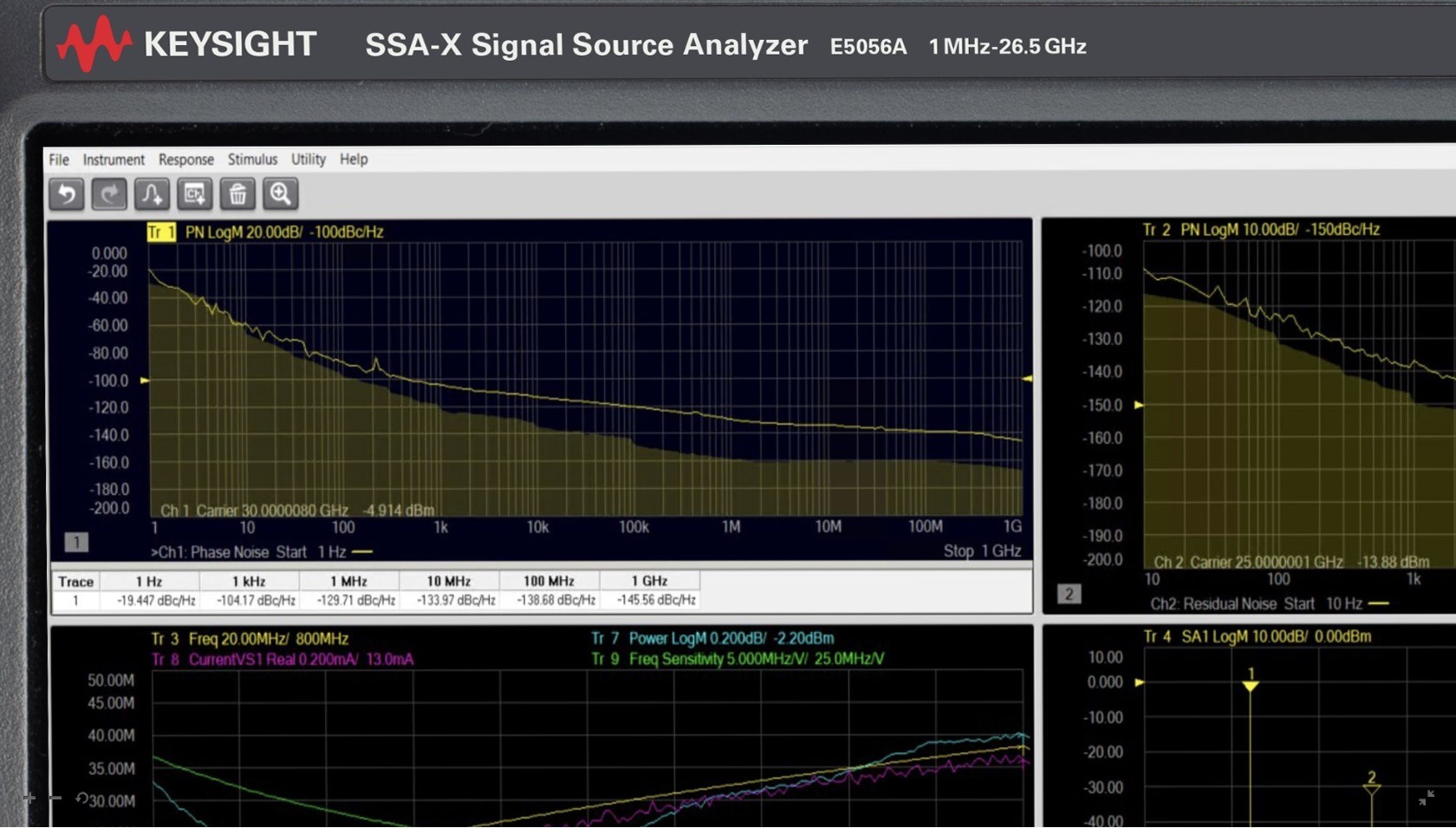Viewport: 1456px width, 828px height.
Task: Add a new trace using toolbar icon
Action: click(152, 194)
